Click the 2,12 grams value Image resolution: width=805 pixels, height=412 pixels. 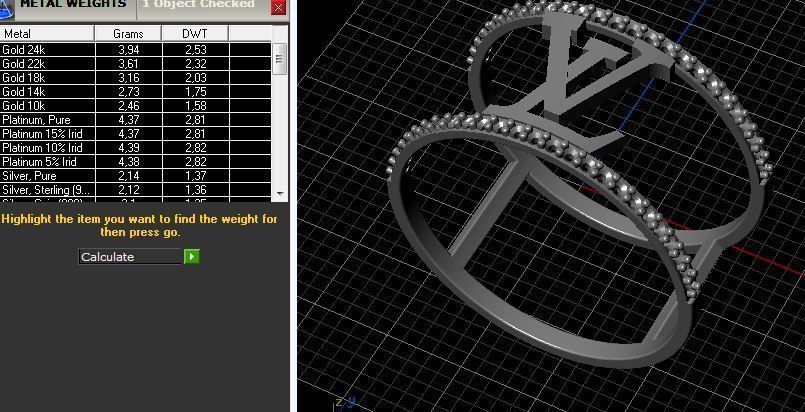128,190
